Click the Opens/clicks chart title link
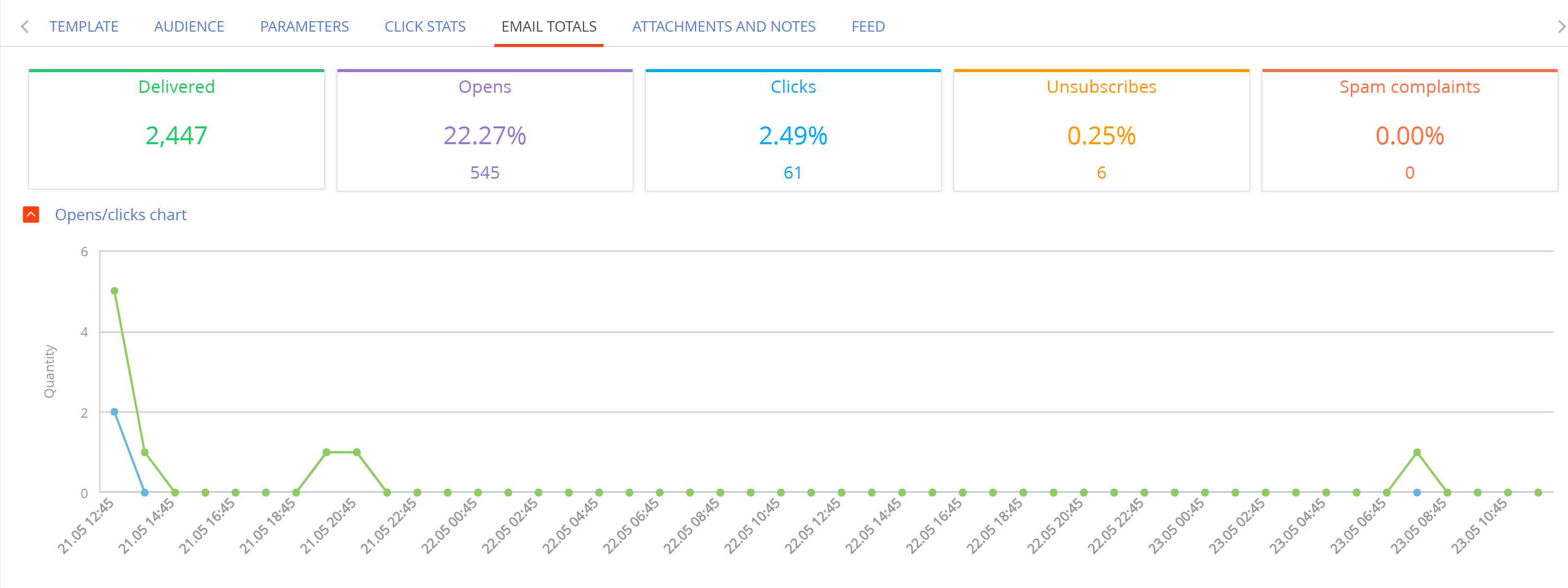This screenshot has height=588, width=1568. [120, 214]
